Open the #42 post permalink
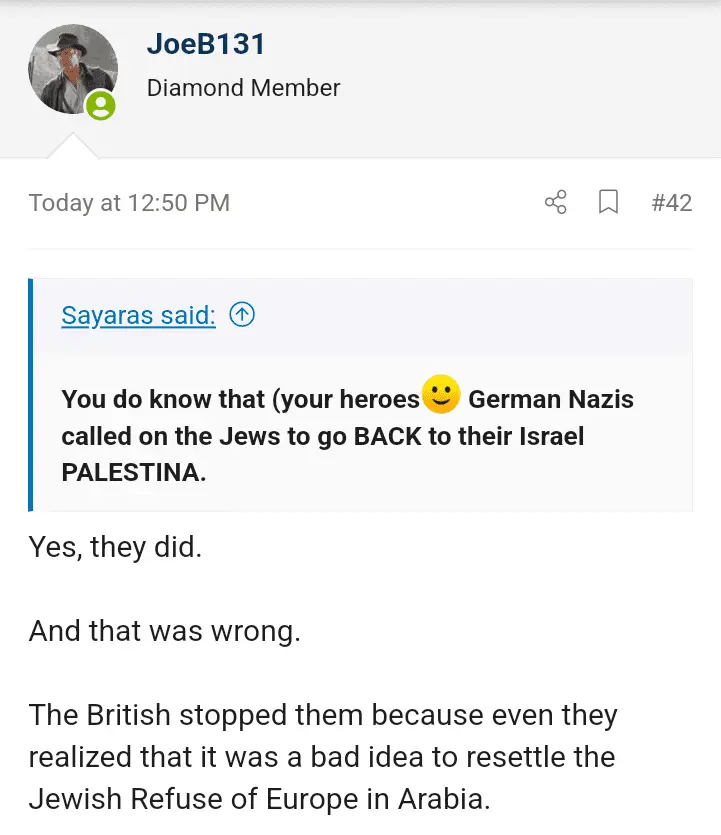This screenshot has height=835, width=721. [x=671, y=202]
